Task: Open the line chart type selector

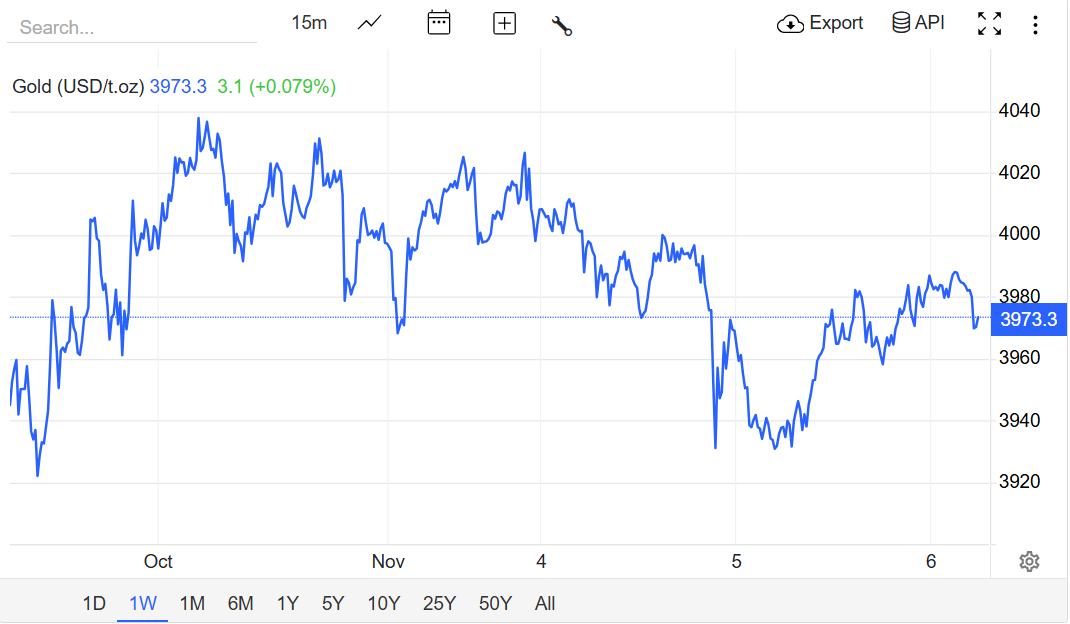Action: 370,23
